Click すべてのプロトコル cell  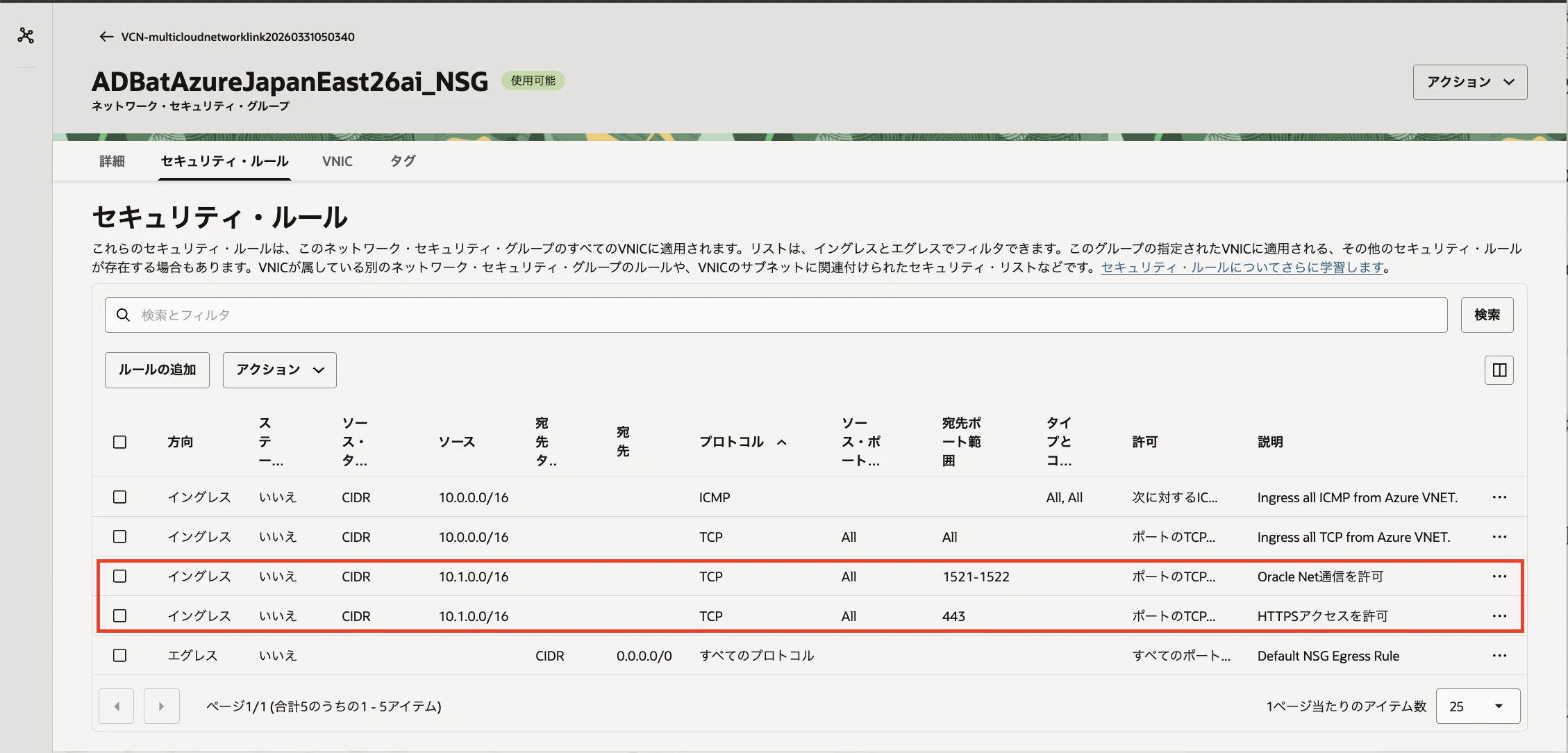[x=757, y=656]
